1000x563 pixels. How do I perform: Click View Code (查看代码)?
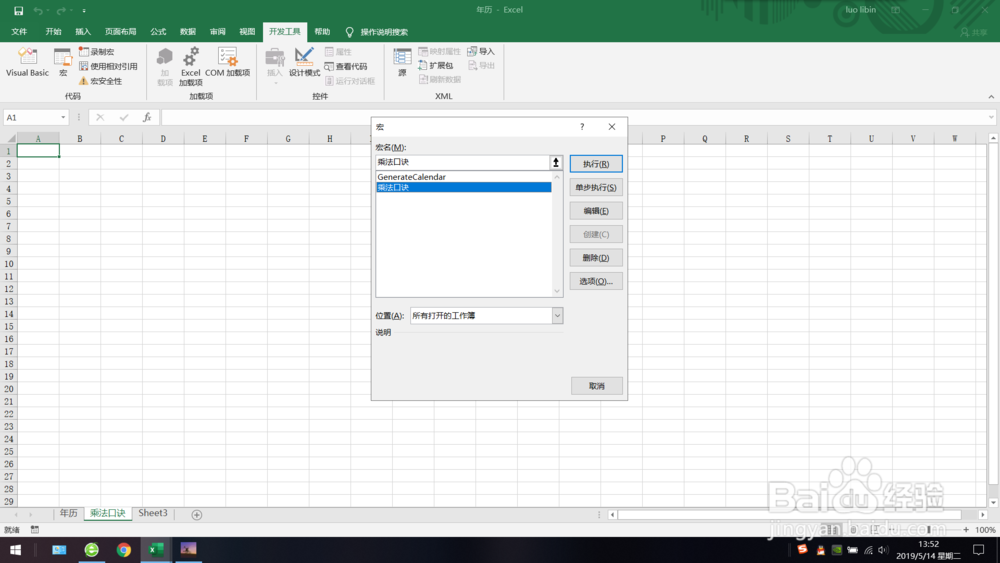coord(346,66)
